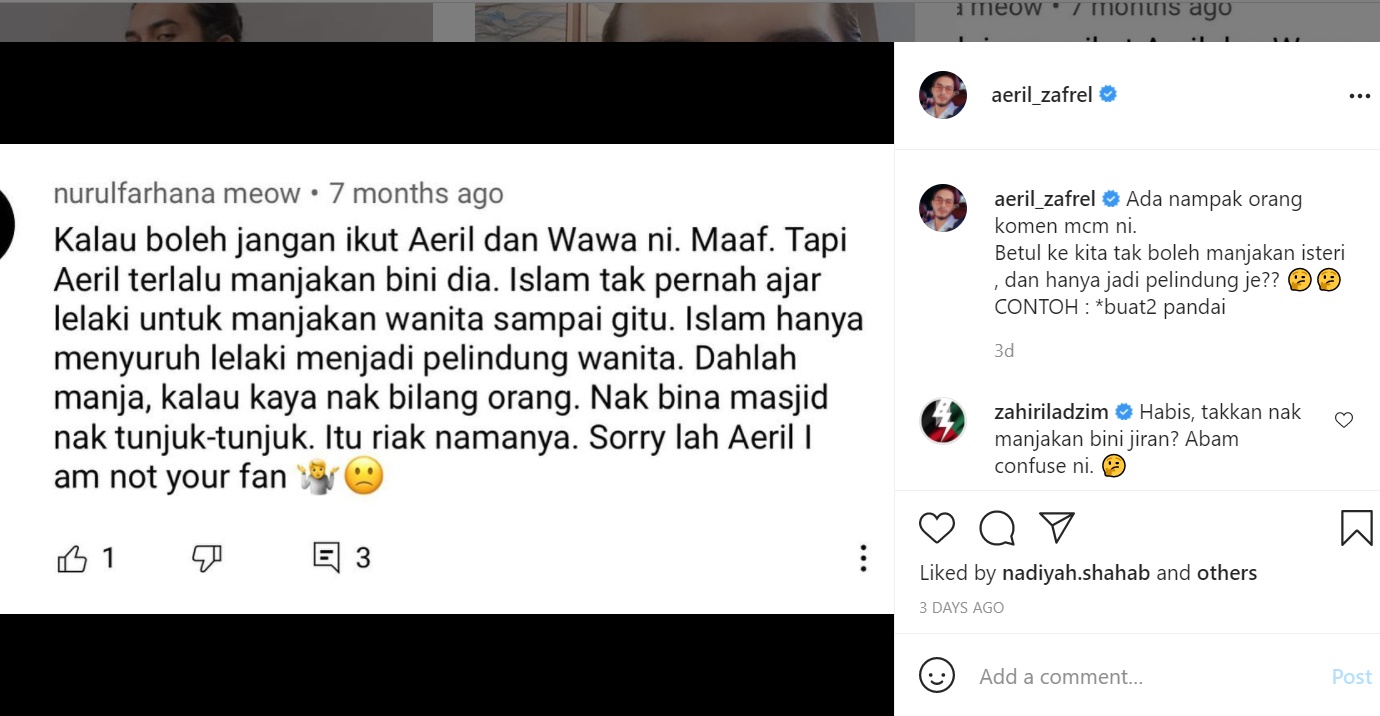Viewport: 1380px width, 716px height.
Task: Click the replies icon showing 3
Action: (x=327, y=558)
